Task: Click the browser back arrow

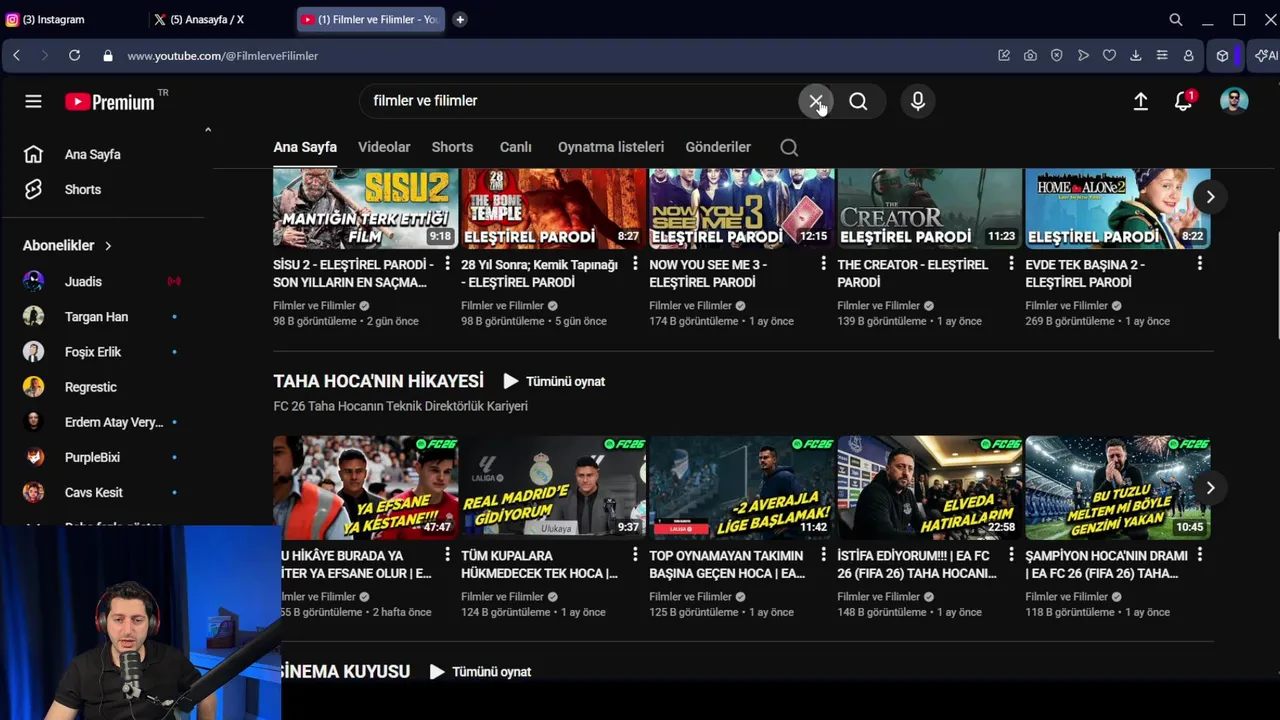Action: (16, 56)
